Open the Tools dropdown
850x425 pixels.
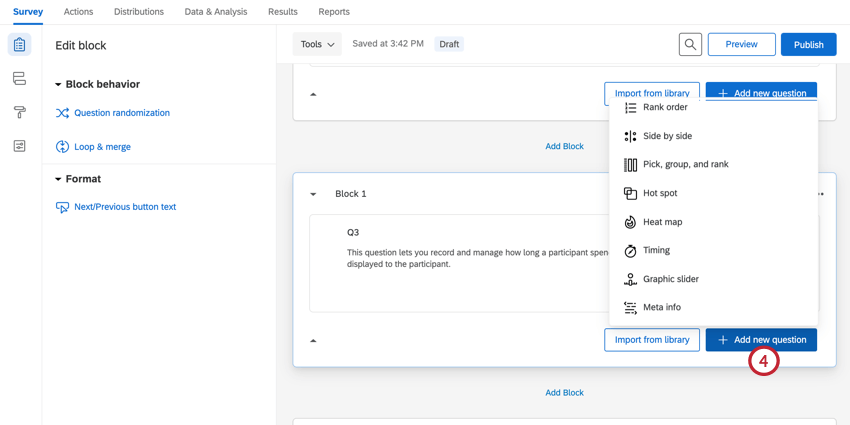click(x=317, y=44)
